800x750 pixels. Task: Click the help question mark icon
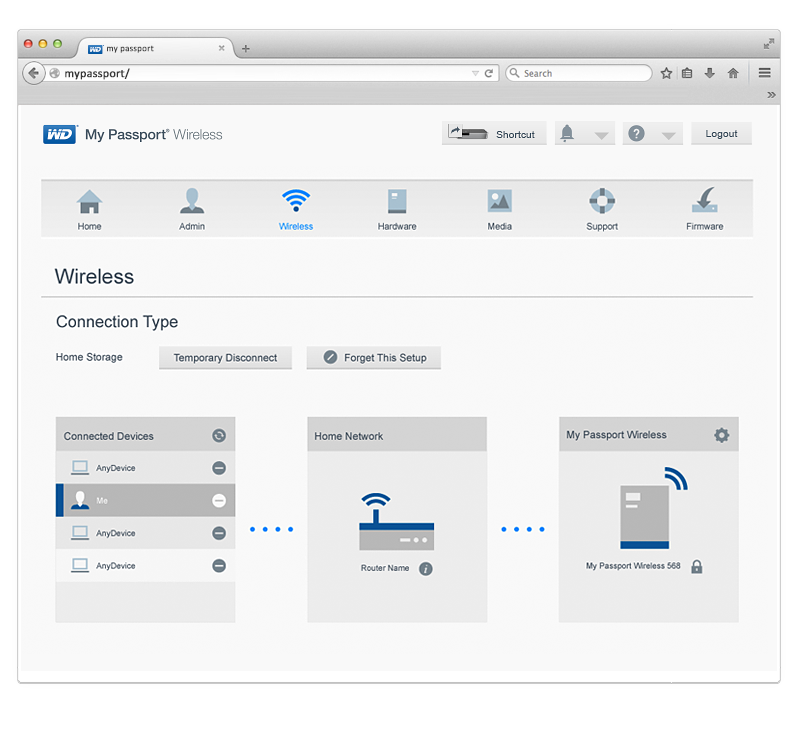636,134
